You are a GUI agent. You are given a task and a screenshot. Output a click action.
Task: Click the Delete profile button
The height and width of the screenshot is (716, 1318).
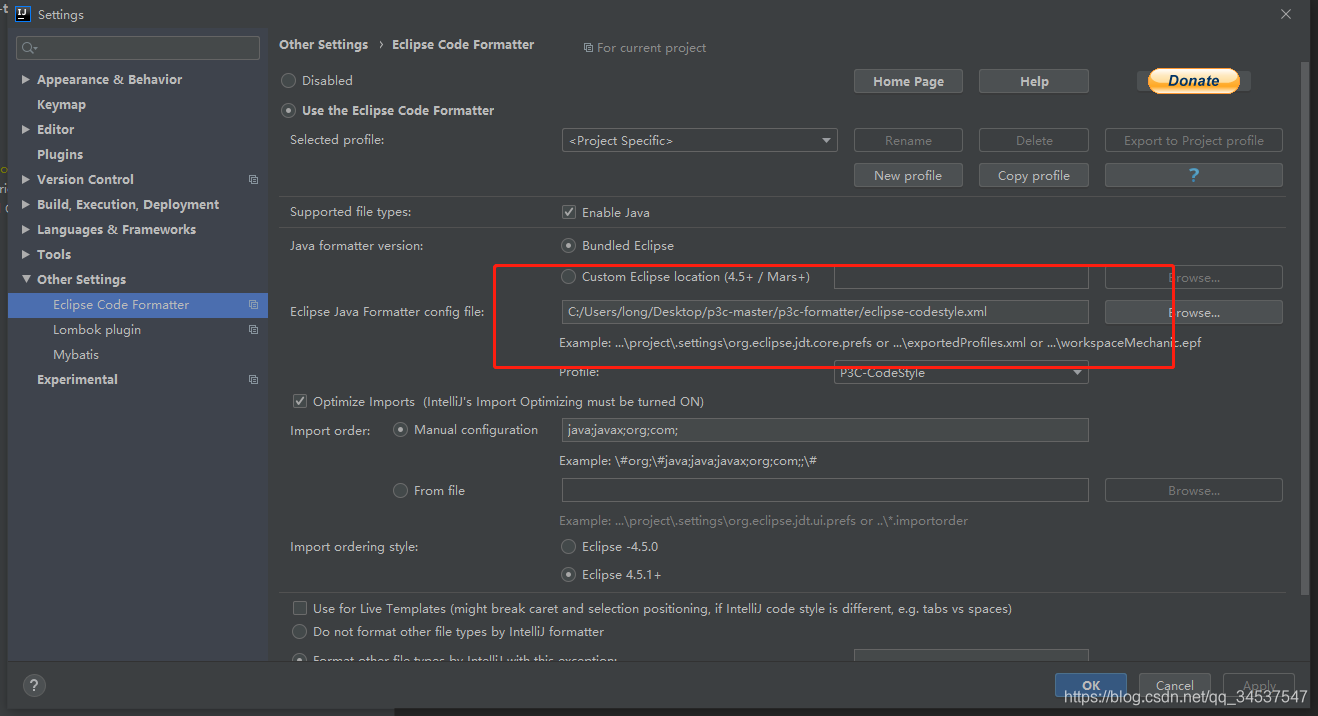(1034, 141)
